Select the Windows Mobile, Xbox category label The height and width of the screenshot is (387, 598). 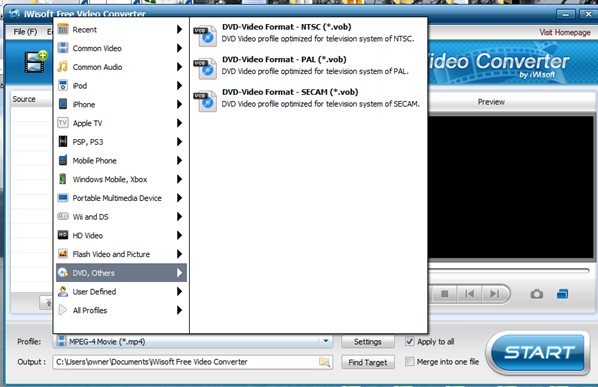pyautogui.click(x=110, y=179)
